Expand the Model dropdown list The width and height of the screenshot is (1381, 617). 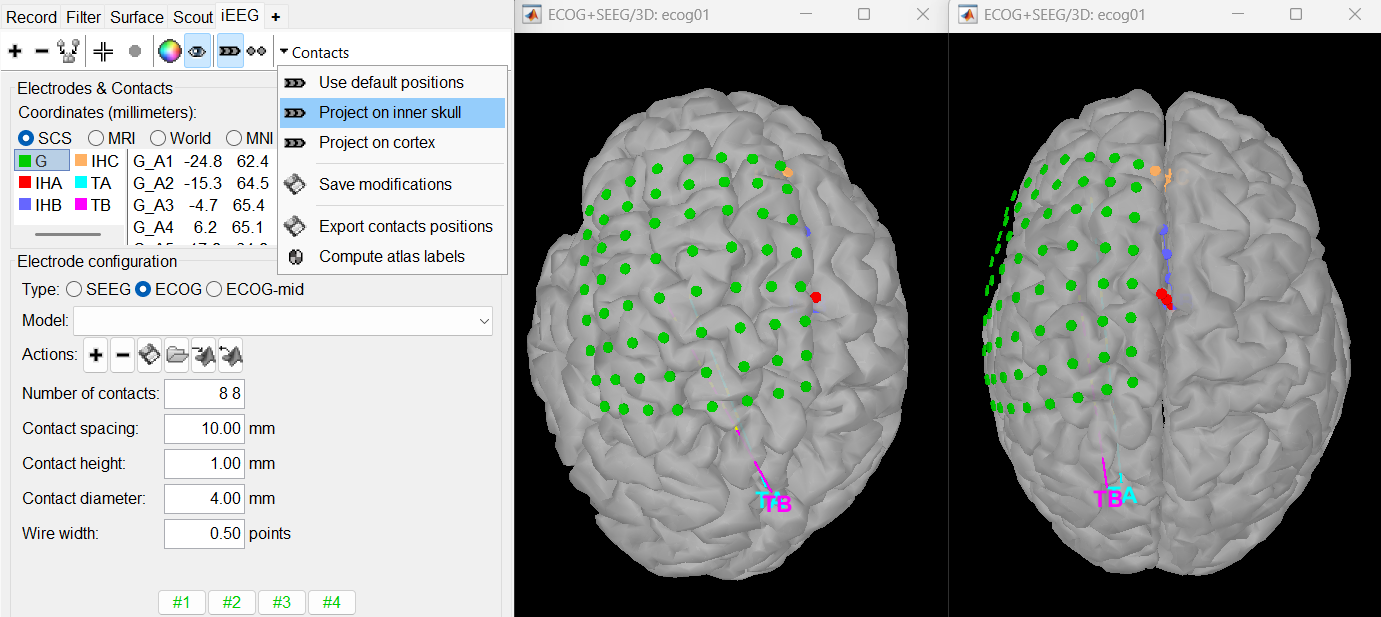[x=484, y=321]
